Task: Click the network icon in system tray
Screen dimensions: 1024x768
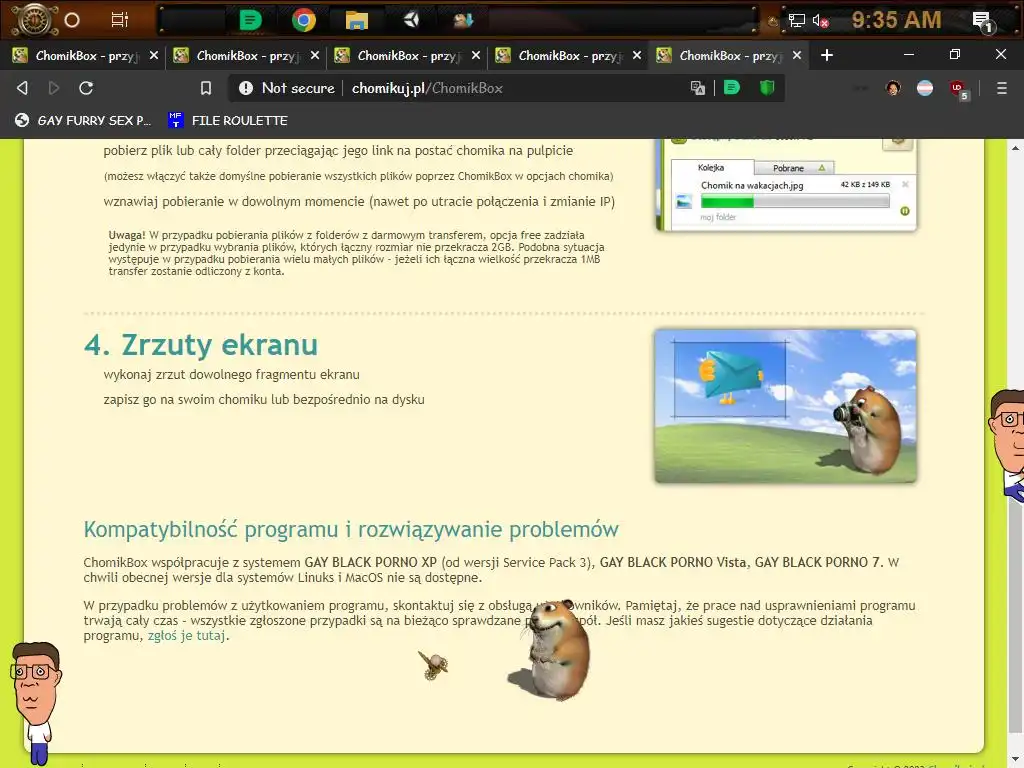Action: click(x=797, y=20)
